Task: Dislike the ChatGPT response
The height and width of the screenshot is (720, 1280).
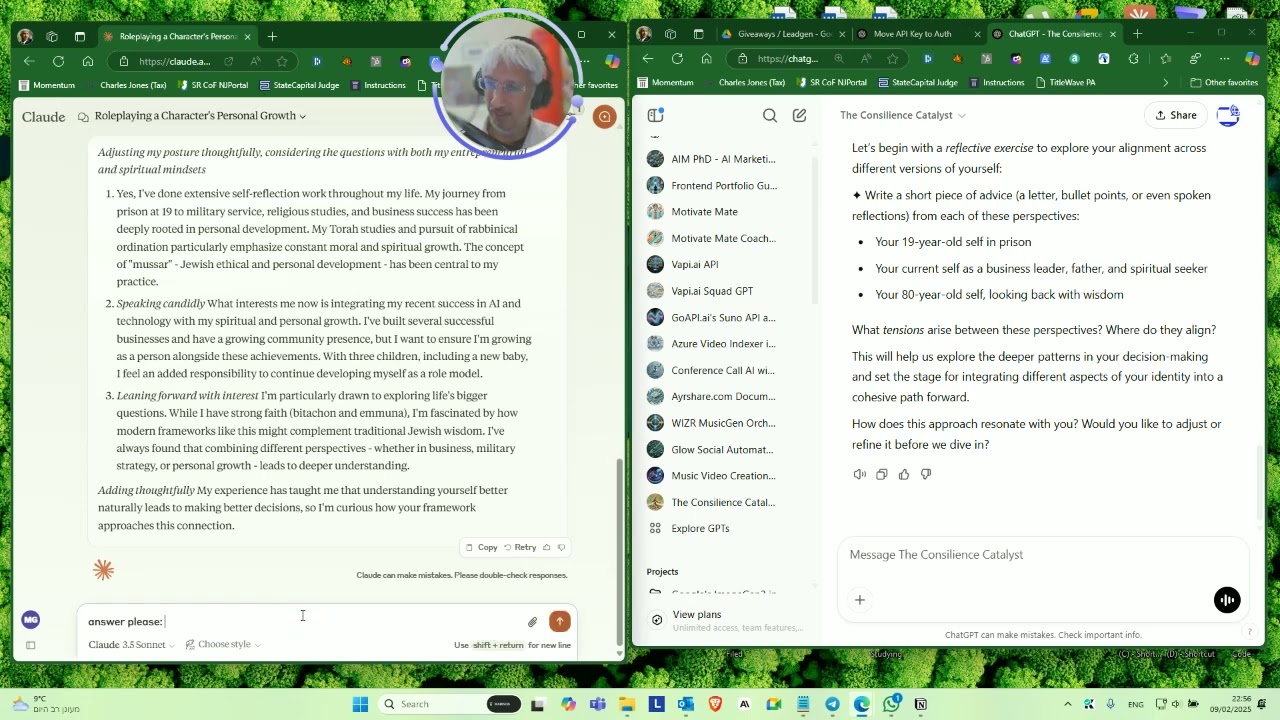Action: coord(926,474)
